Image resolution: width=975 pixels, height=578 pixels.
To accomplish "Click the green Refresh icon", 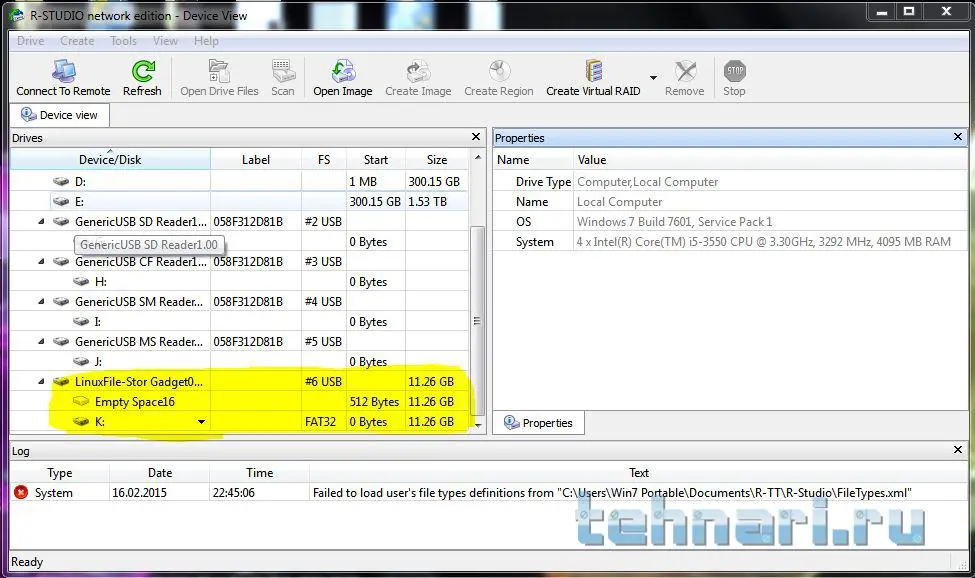I will tap(143, 71).
